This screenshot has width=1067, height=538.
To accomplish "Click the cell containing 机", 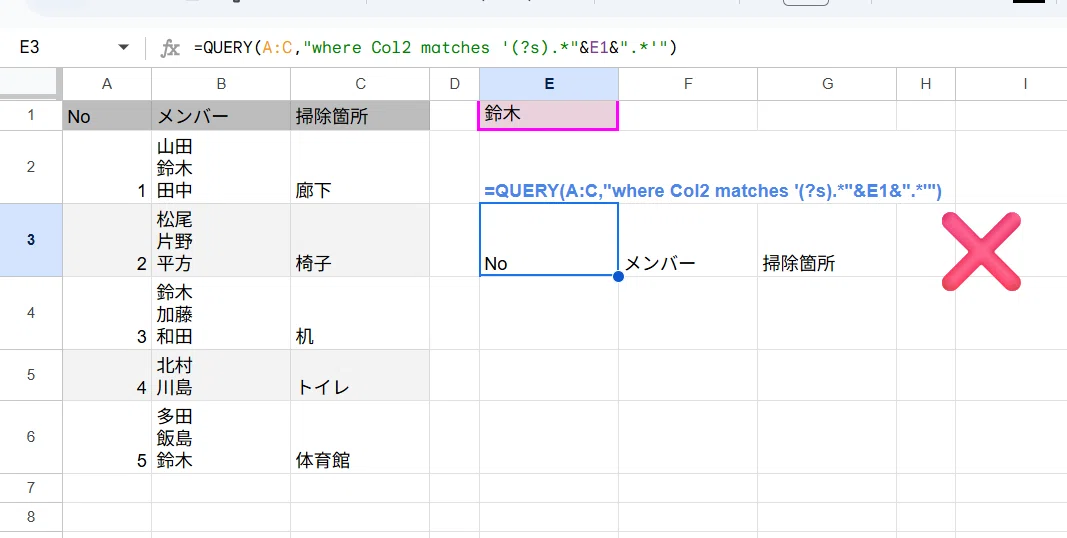I will (360, 313).
